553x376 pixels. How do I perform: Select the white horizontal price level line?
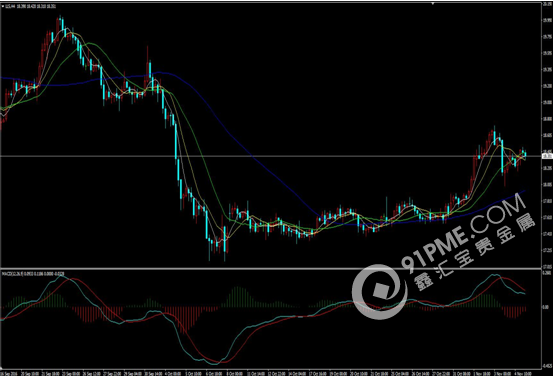tap(271, 156)
